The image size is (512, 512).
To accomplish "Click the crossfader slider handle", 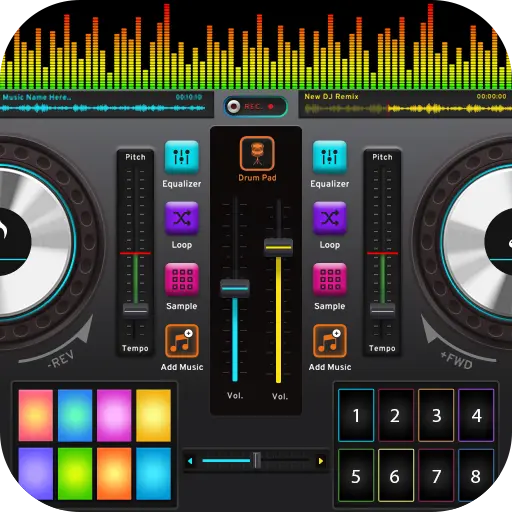I will 256,461.
